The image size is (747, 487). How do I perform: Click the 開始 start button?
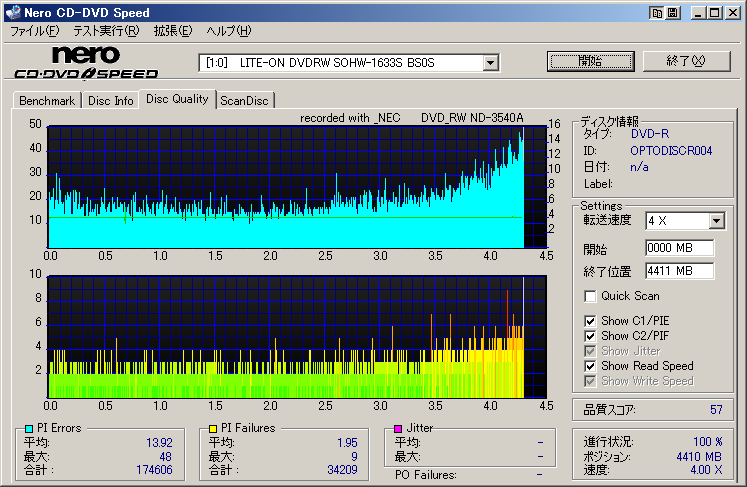(591, 61)
